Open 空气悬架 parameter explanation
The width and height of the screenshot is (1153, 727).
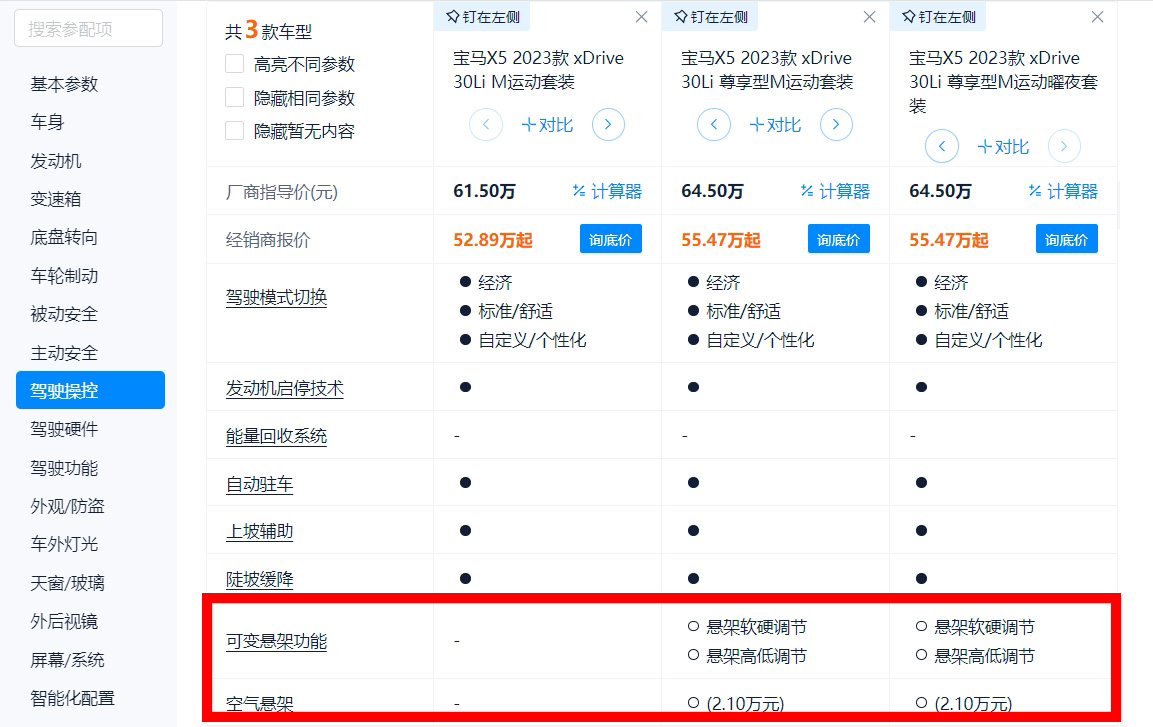click(x=260, y=703)
